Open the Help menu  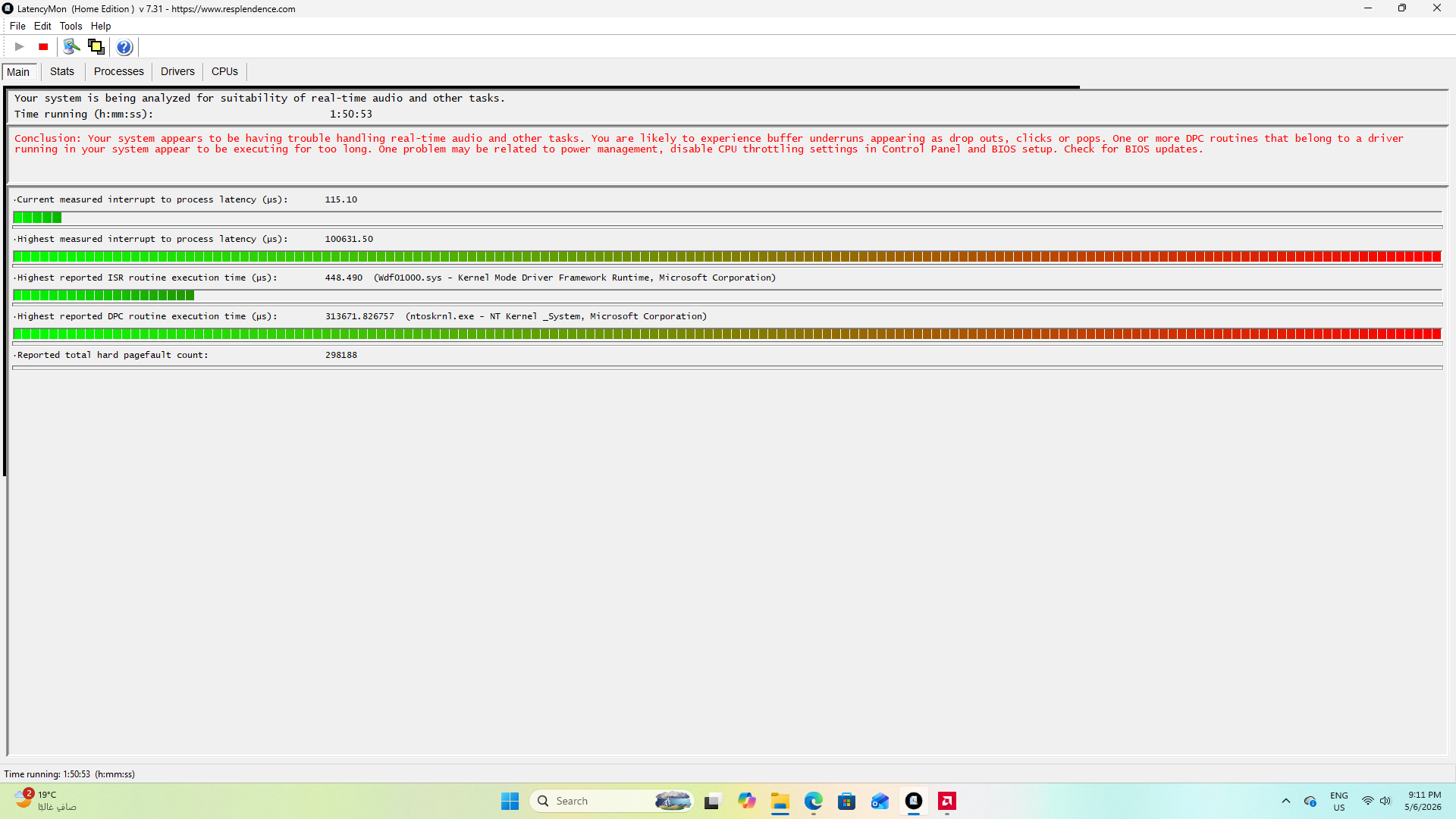coord(101,26)
